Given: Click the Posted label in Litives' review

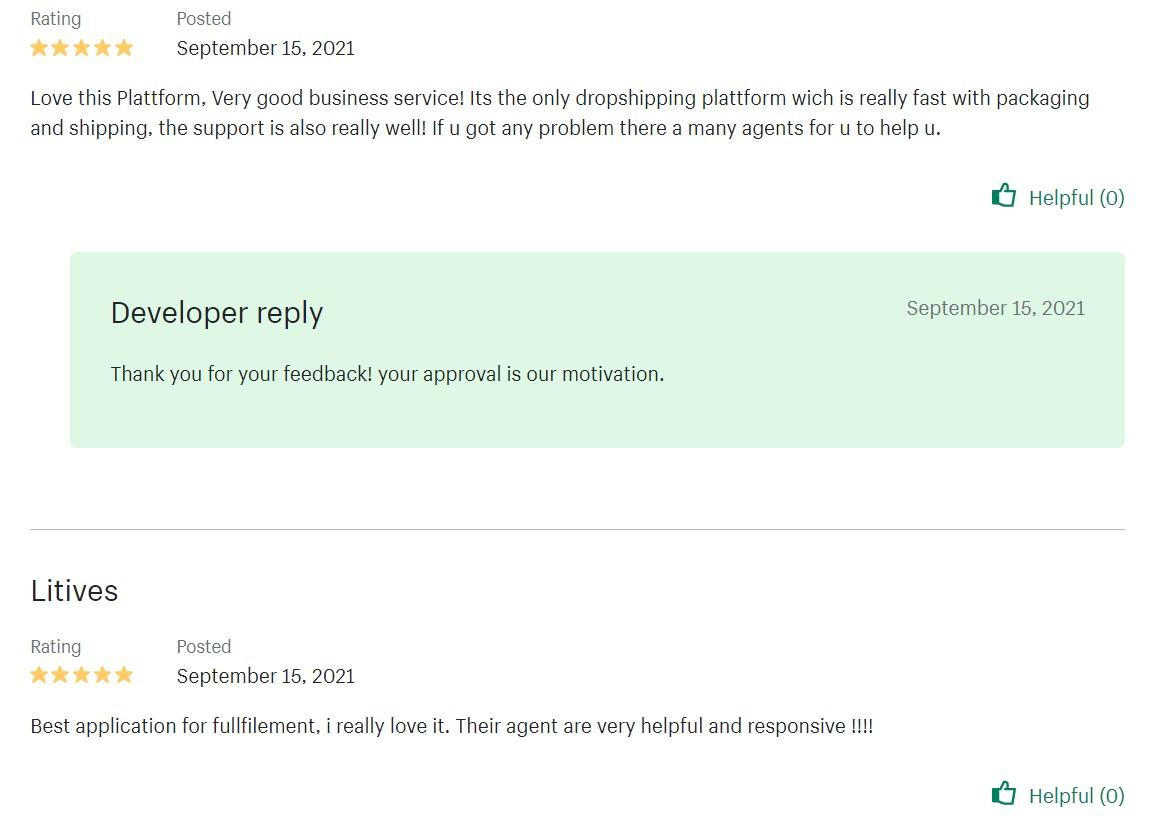Looking at the screenshot, I should tap(203, 646).
